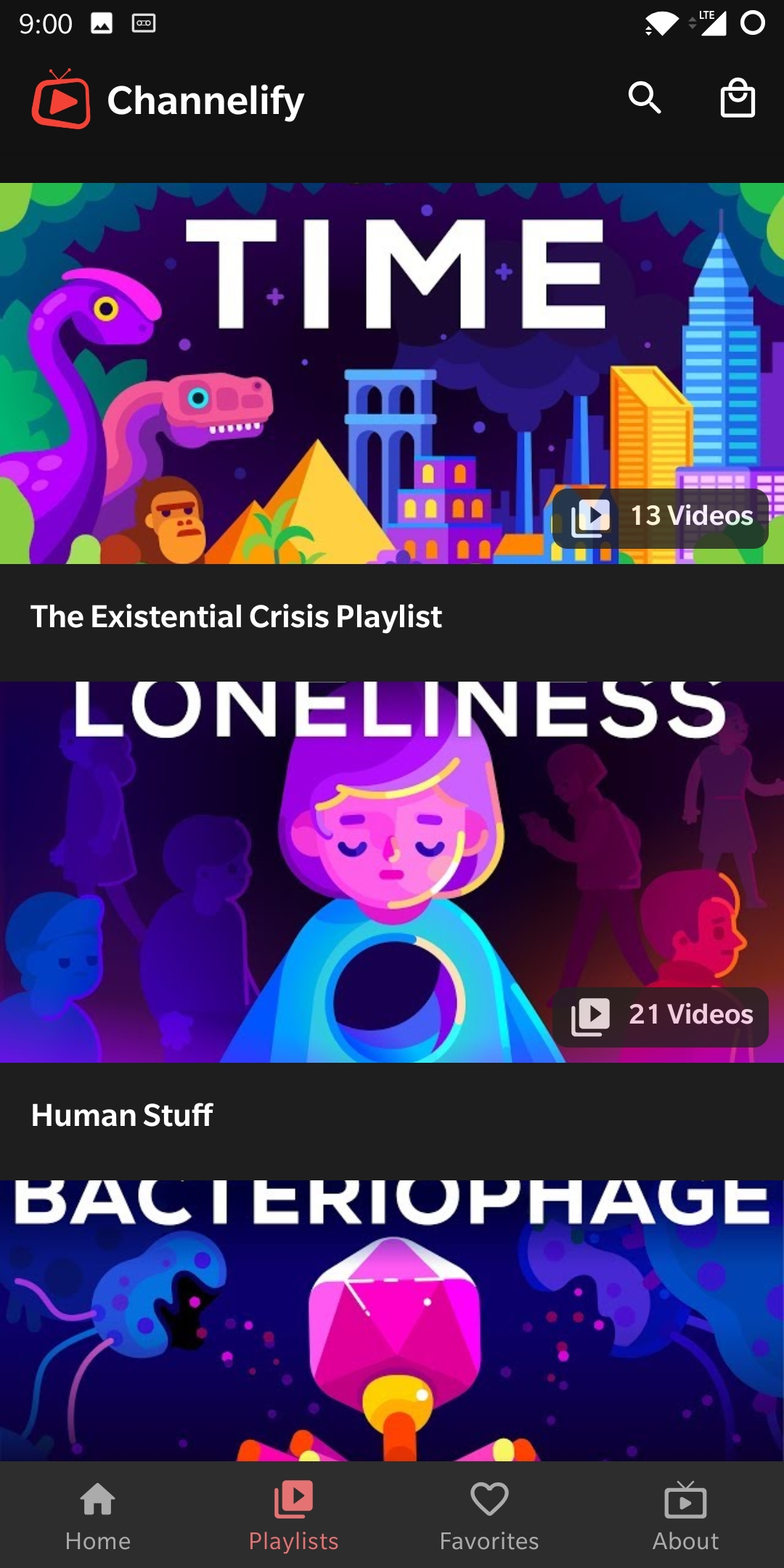
Task: Tap the Favorites heart icon
Action: (489, 1499)
